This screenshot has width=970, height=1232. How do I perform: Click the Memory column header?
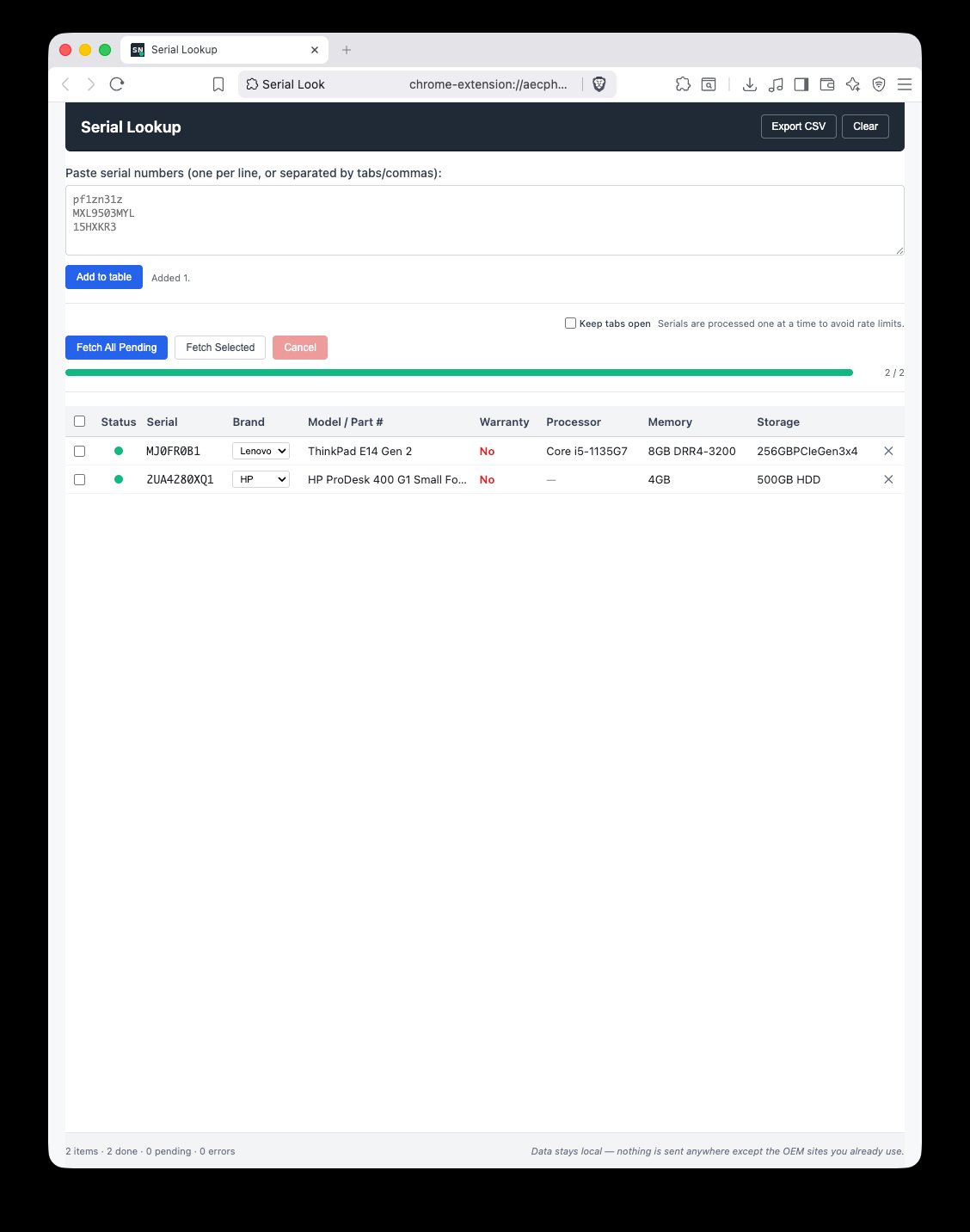click(x=670, y=422)
